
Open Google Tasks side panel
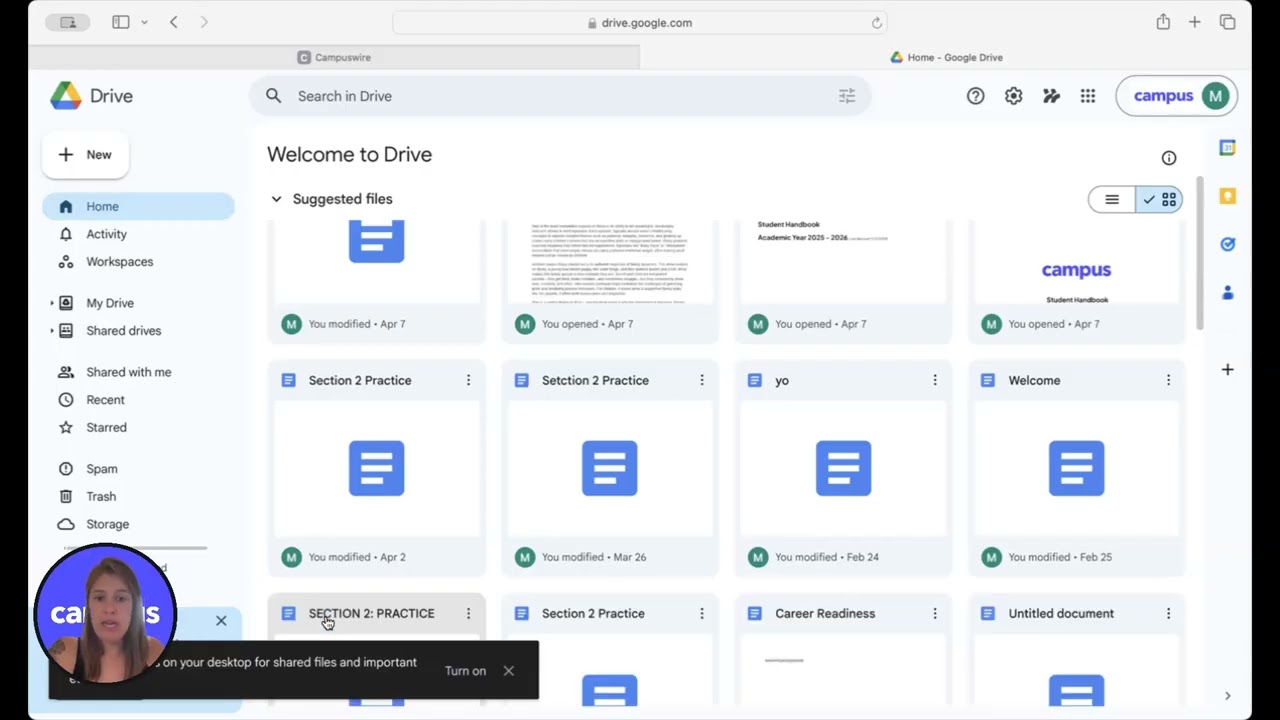click(x=1228, y=244)
